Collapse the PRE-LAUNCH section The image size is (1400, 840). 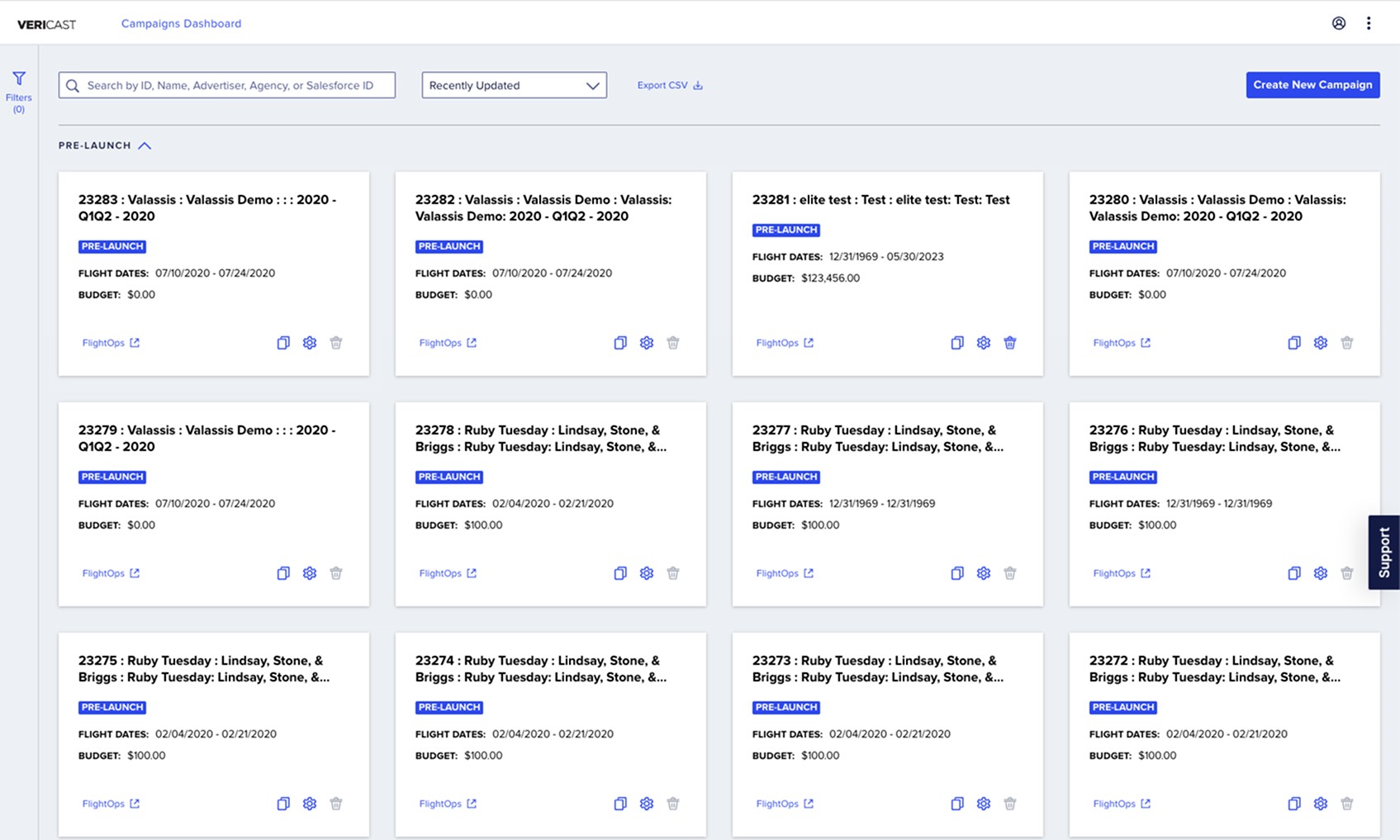click(x=145, y=145)
